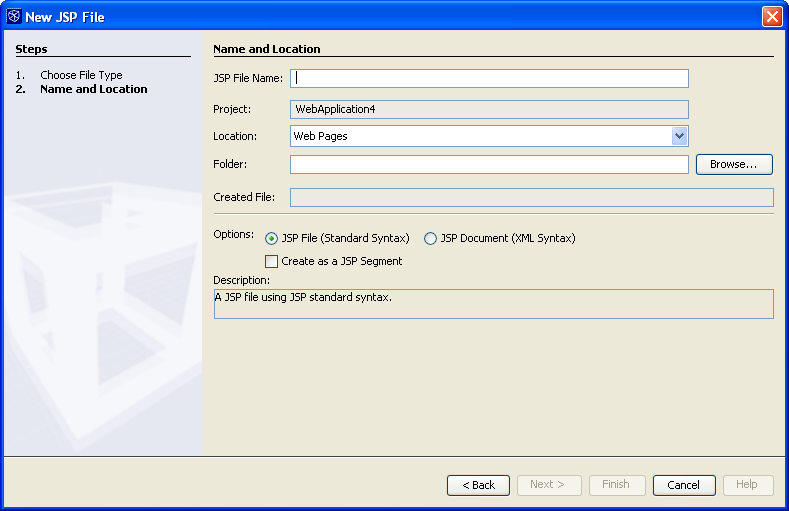The image size is (789, 511).
Task: Choose JSP Document (XML Syntax) option
Action: 431,239
